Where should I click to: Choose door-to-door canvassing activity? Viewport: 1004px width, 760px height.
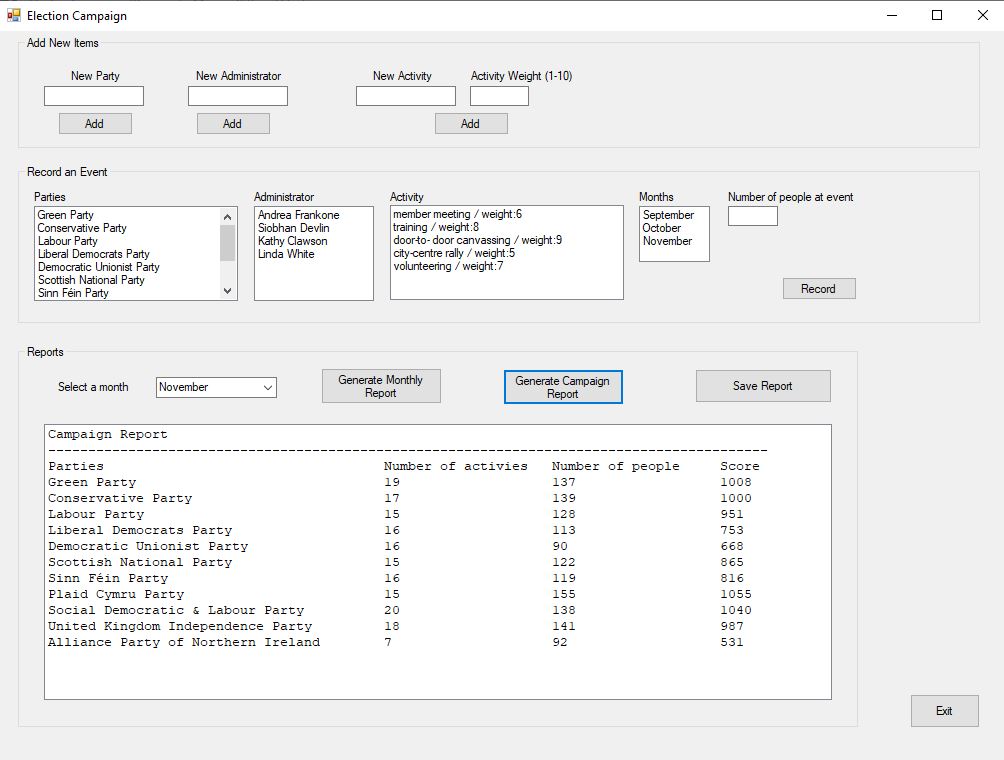coord(477,240)
